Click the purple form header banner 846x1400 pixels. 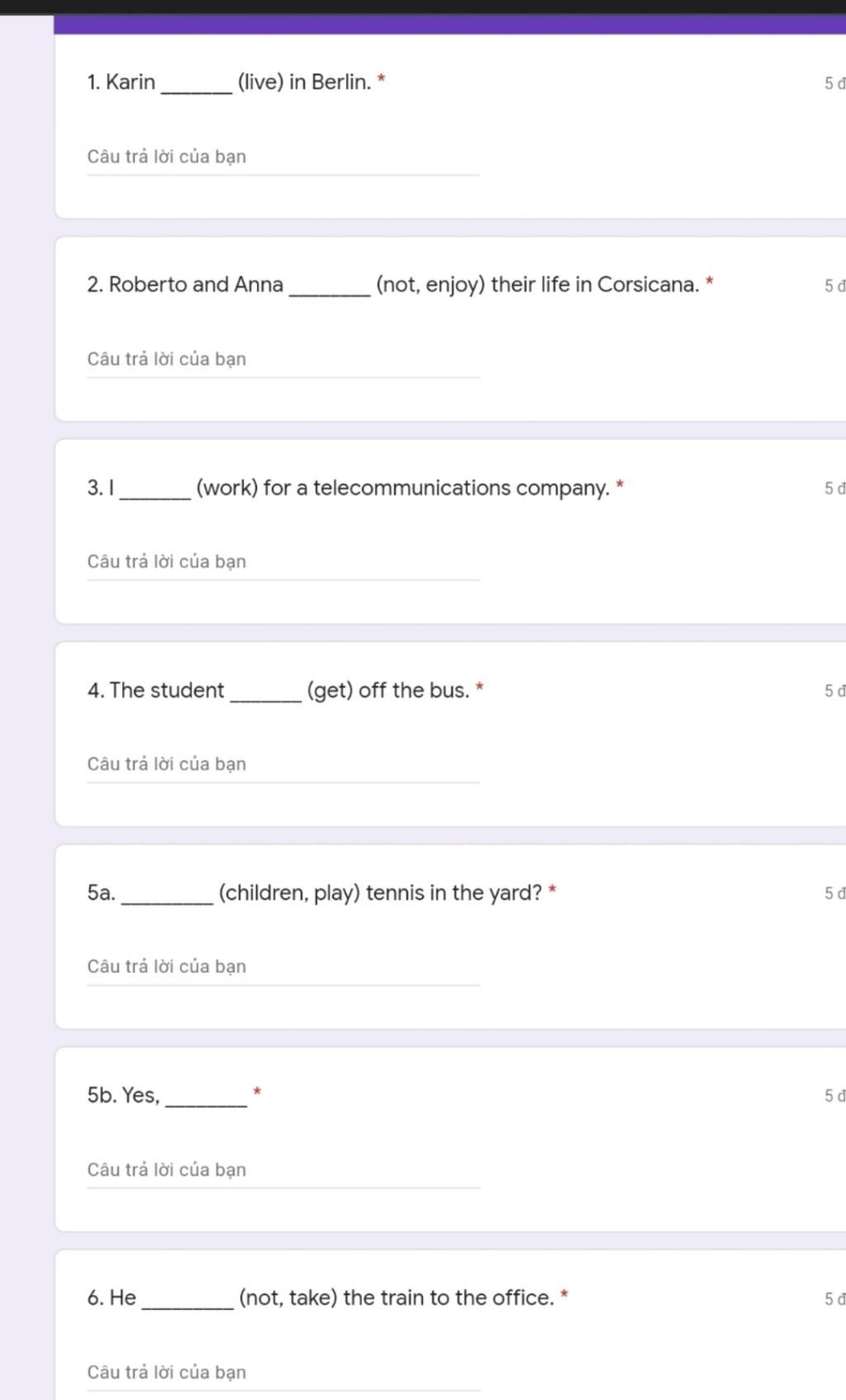450,25
